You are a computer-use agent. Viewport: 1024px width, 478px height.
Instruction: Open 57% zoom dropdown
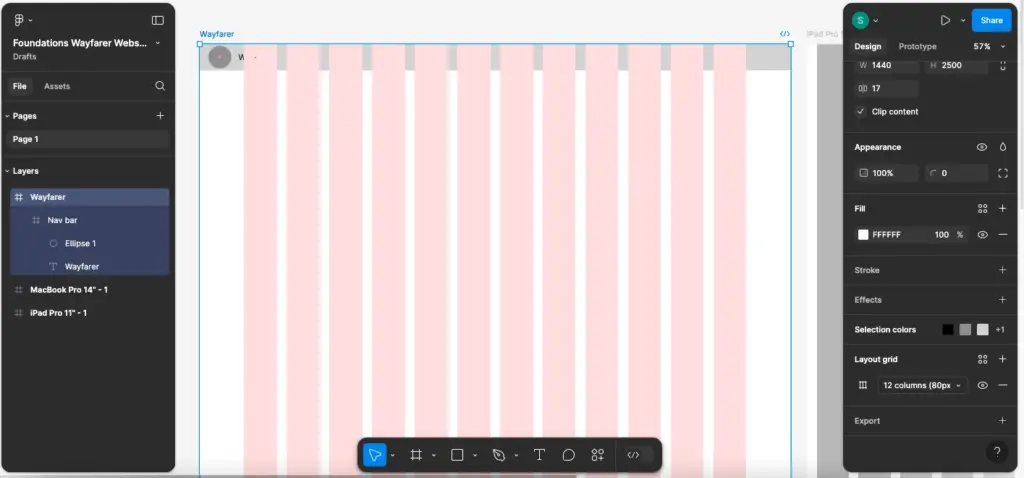990,46
